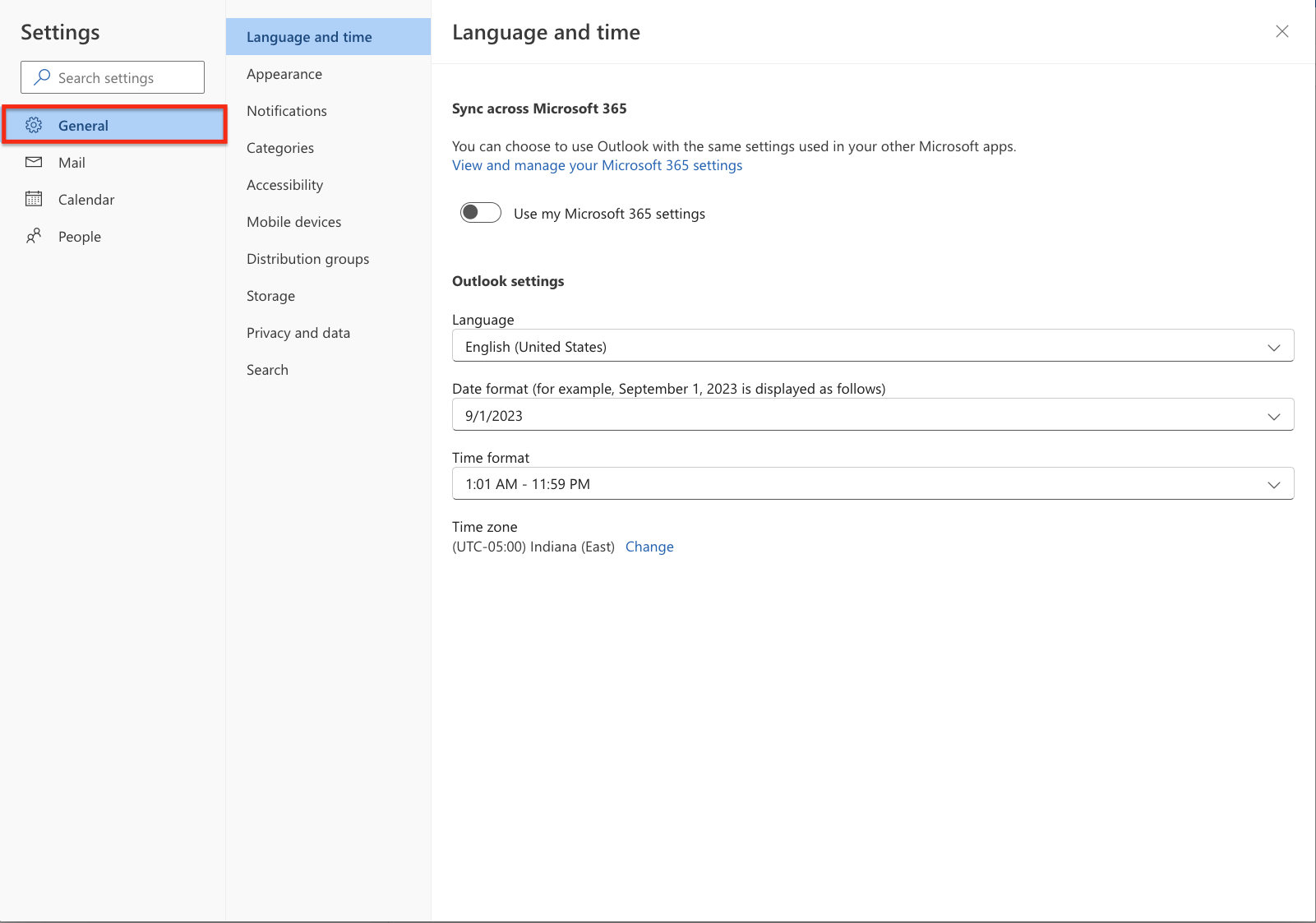The width and height of the screenshot is (1316, 923).
Task: Click the Settings title text
Action: tap(60, 32)
